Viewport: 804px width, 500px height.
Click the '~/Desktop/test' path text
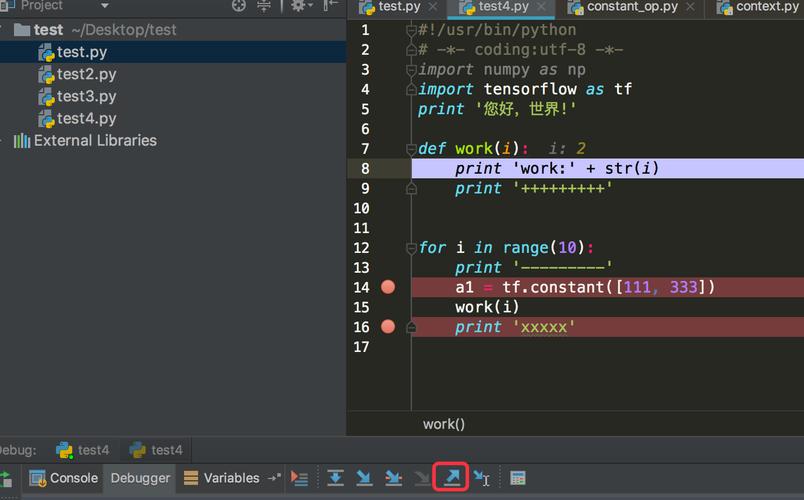coord(124,30)
